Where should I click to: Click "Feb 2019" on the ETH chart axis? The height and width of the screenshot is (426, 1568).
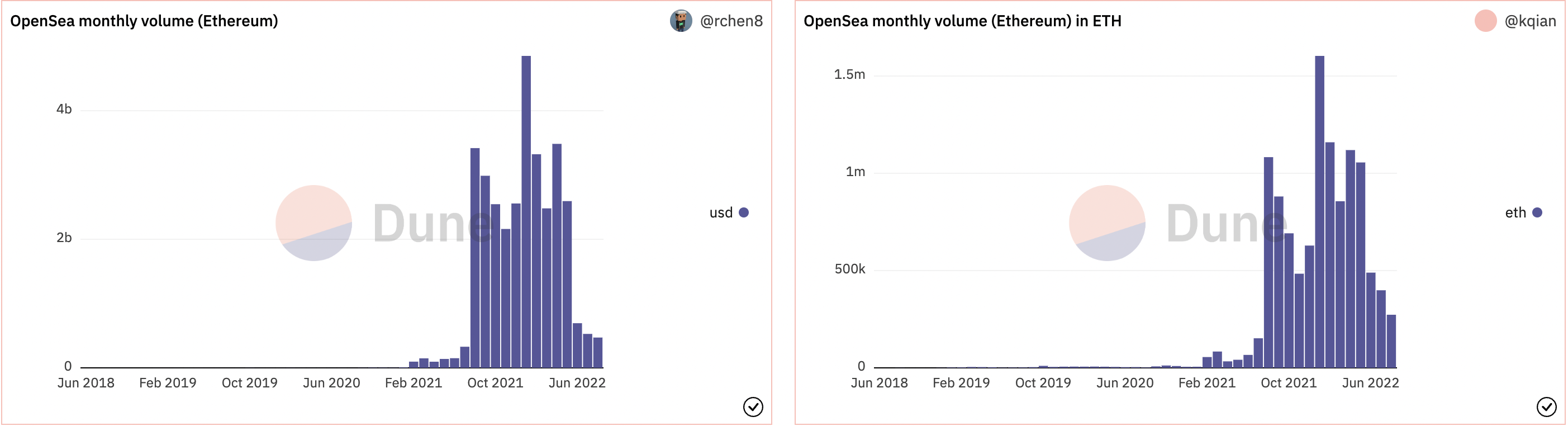(x=962, y=383)
